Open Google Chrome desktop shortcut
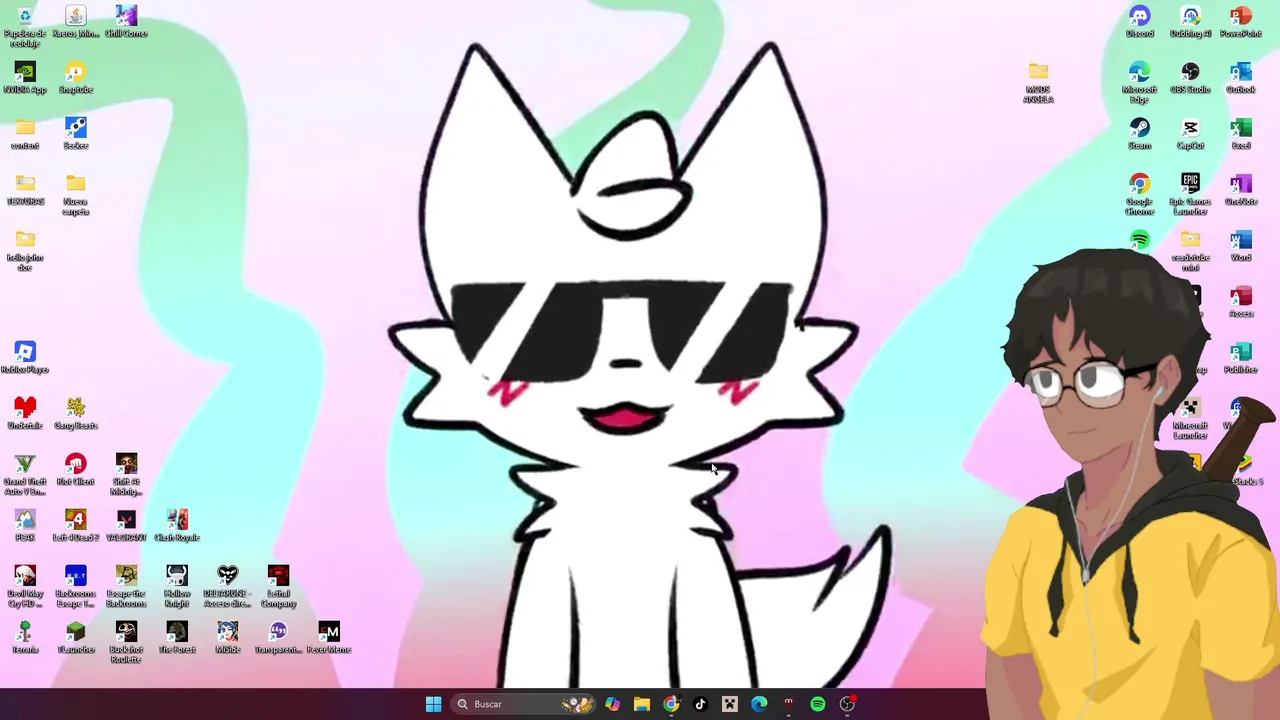 (1140, 194)
